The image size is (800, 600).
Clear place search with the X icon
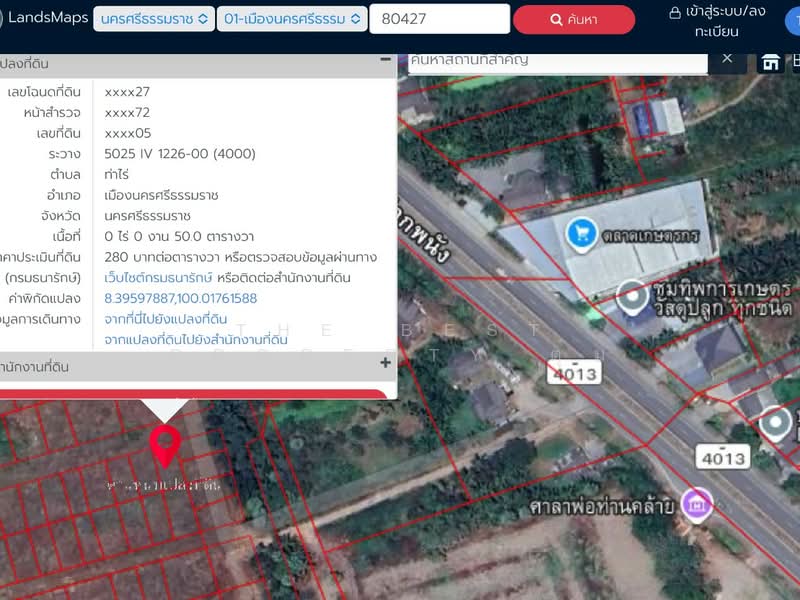(728, 60)
